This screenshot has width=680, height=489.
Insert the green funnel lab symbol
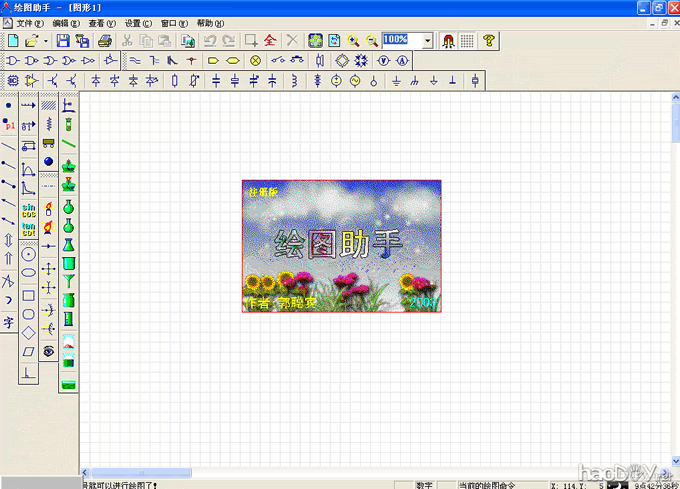68,282
